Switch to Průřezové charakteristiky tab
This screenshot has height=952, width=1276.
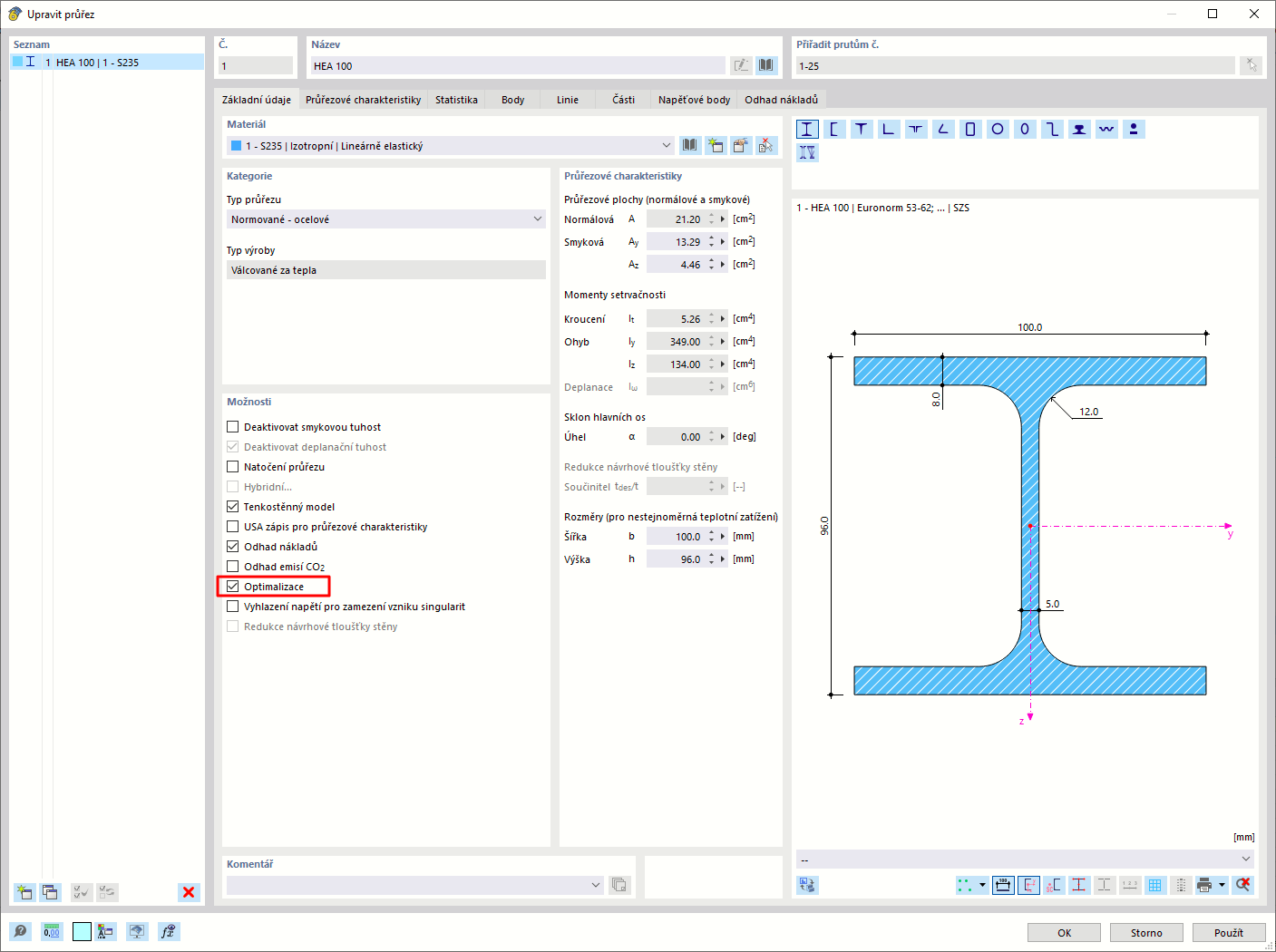[364, 100]
